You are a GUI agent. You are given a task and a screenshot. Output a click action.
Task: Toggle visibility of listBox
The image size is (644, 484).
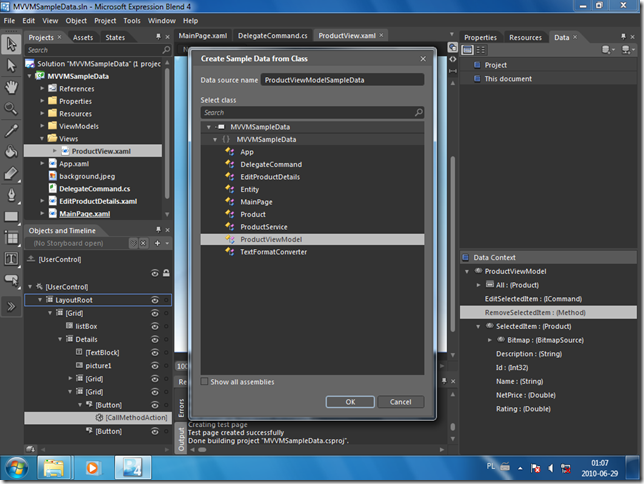click(x=155, y=326)
